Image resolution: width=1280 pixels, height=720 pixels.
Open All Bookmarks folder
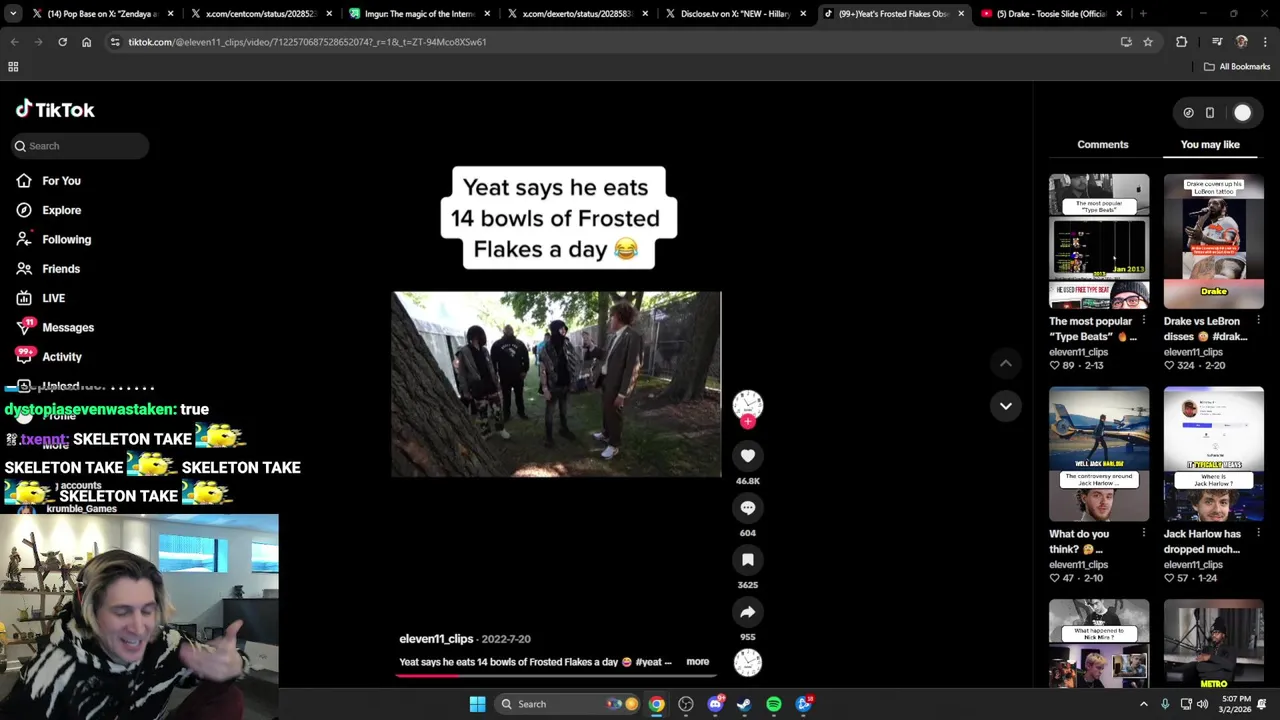pyautogui.click(x=1237, y=67)
